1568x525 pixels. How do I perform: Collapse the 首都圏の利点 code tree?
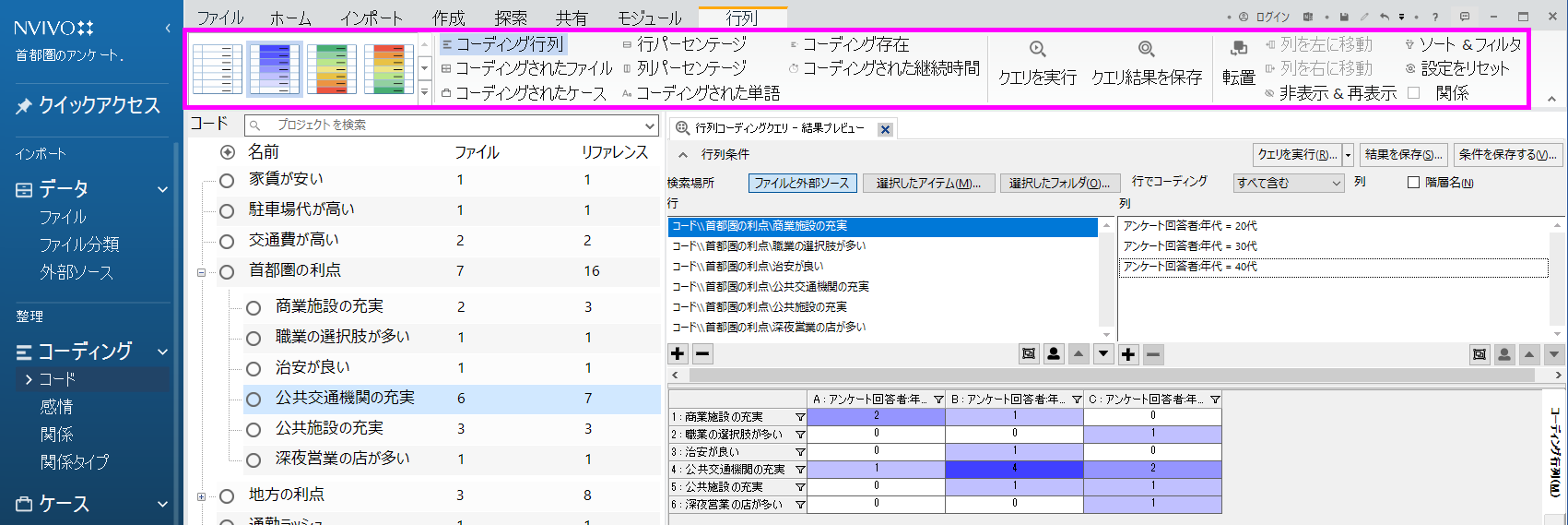pos(201,272)
